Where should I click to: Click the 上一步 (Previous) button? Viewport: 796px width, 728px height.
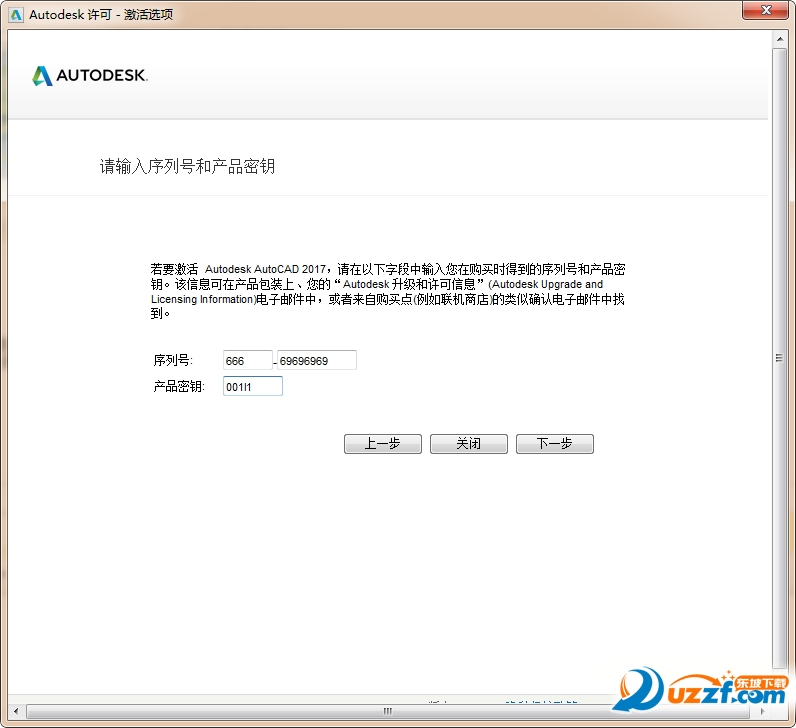(x=383, y=444)
